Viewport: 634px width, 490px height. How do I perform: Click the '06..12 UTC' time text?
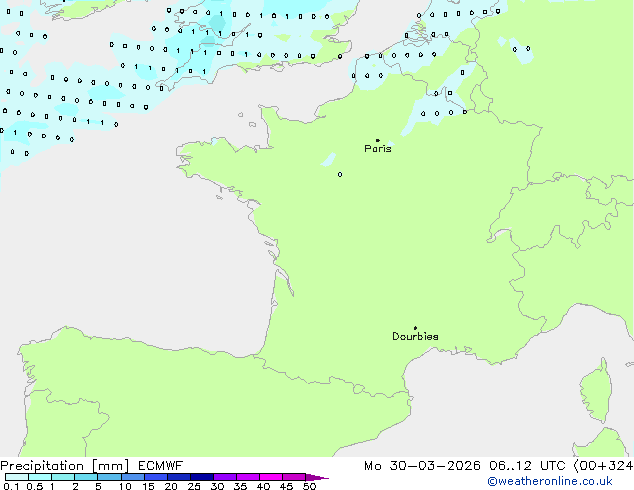(x=527, y=466)
